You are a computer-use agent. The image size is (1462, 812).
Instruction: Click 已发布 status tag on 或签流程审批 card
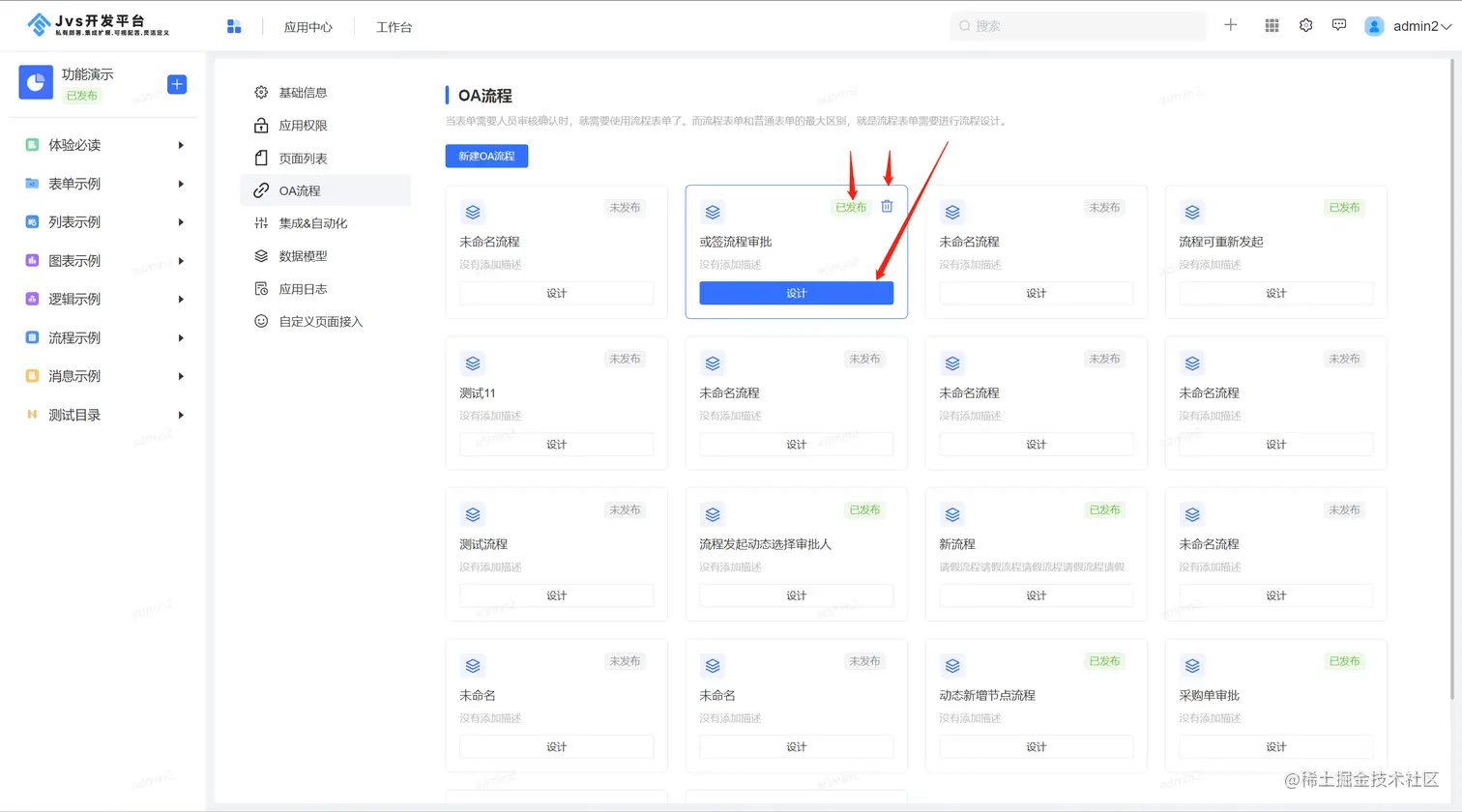pyautogui.click(x=851, y=207)
